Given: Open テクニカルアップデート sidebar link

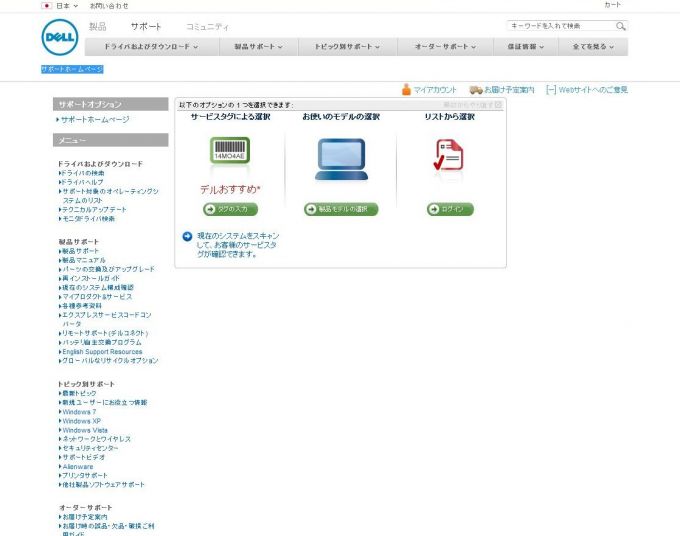Looking at the screenshot, I should (x=94, y=209).
